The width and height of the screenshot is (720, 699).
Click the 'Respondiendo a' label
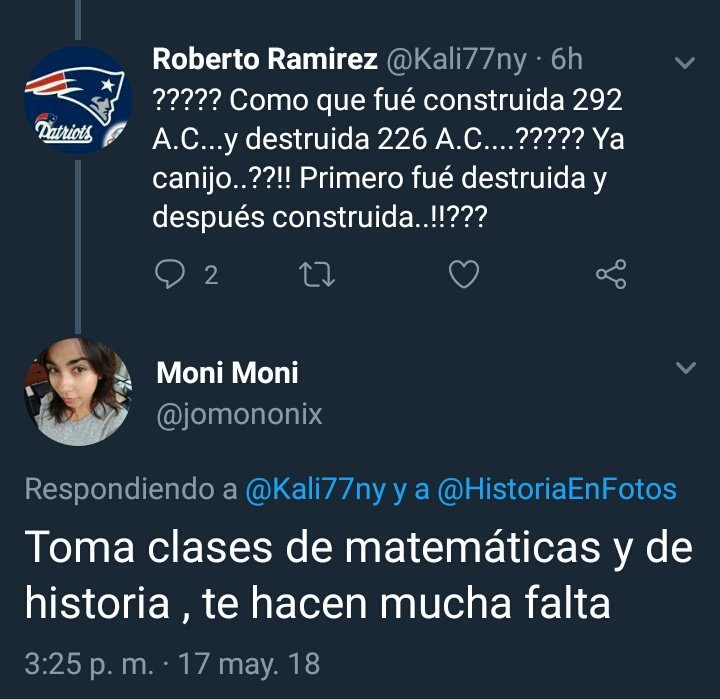(x=130, y=490)
